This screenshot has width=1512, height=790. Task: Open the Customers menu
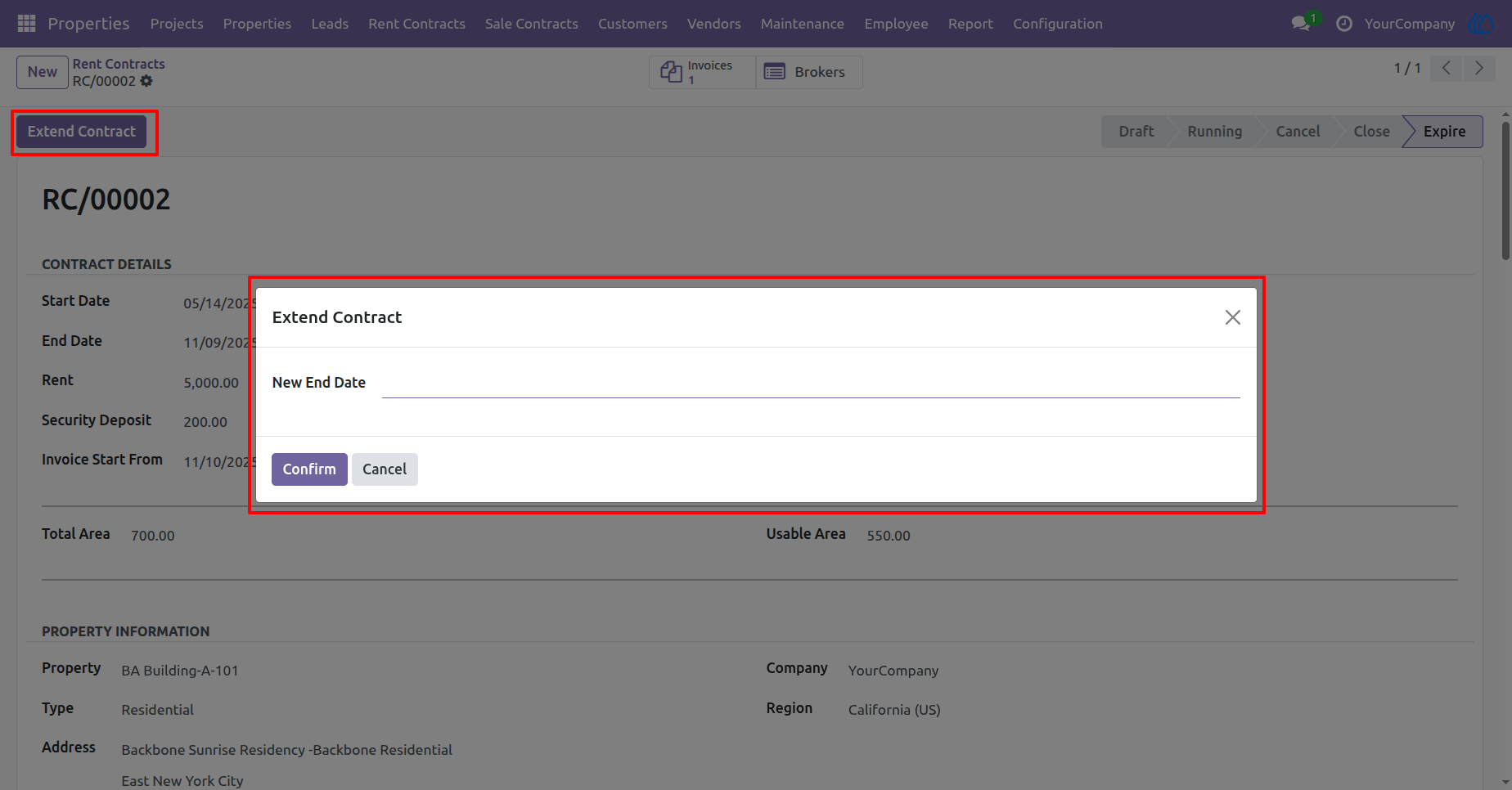(632, 24)
